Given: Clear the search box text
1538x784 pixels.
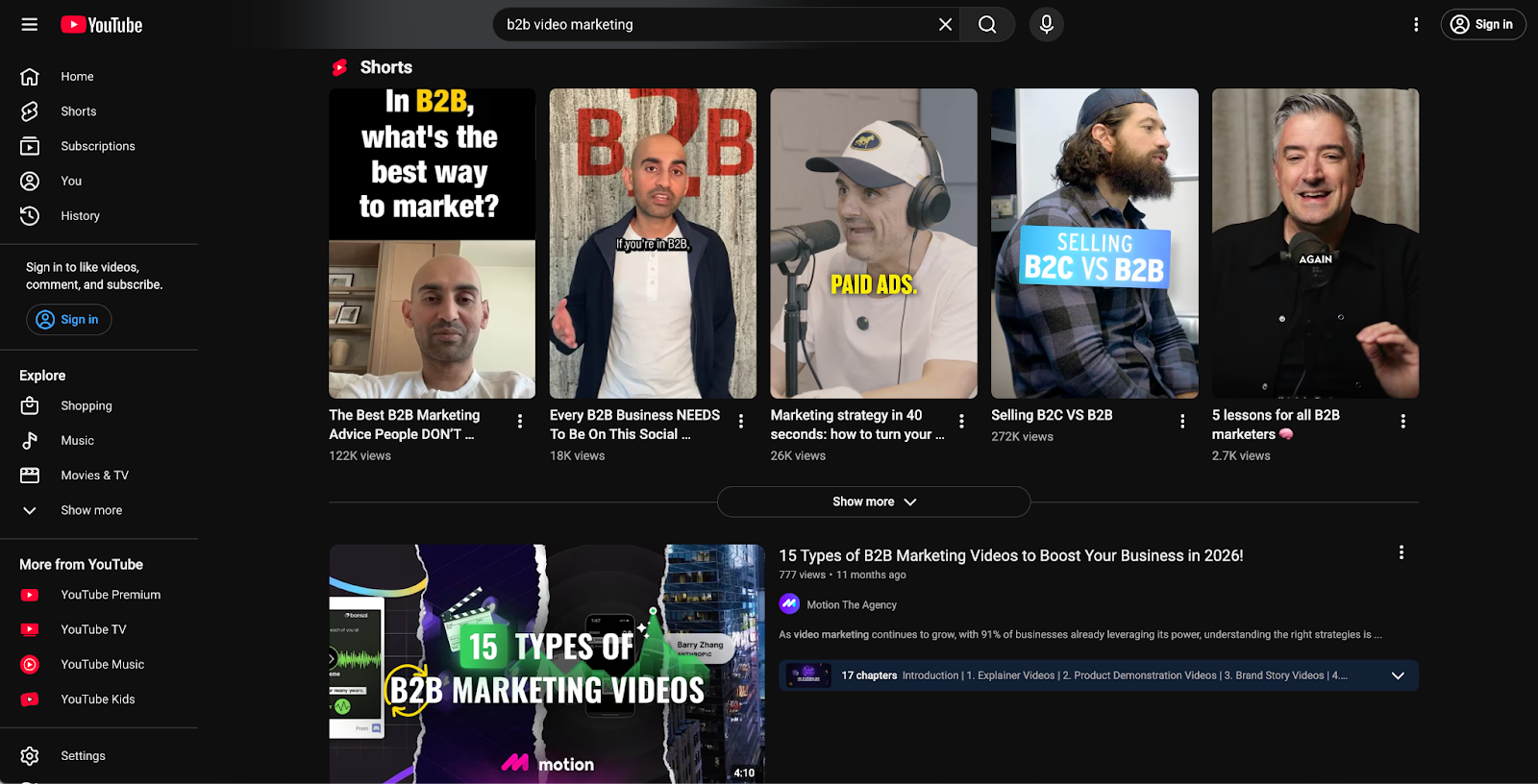Looking at the screenshot, I should tap(945, 25).
